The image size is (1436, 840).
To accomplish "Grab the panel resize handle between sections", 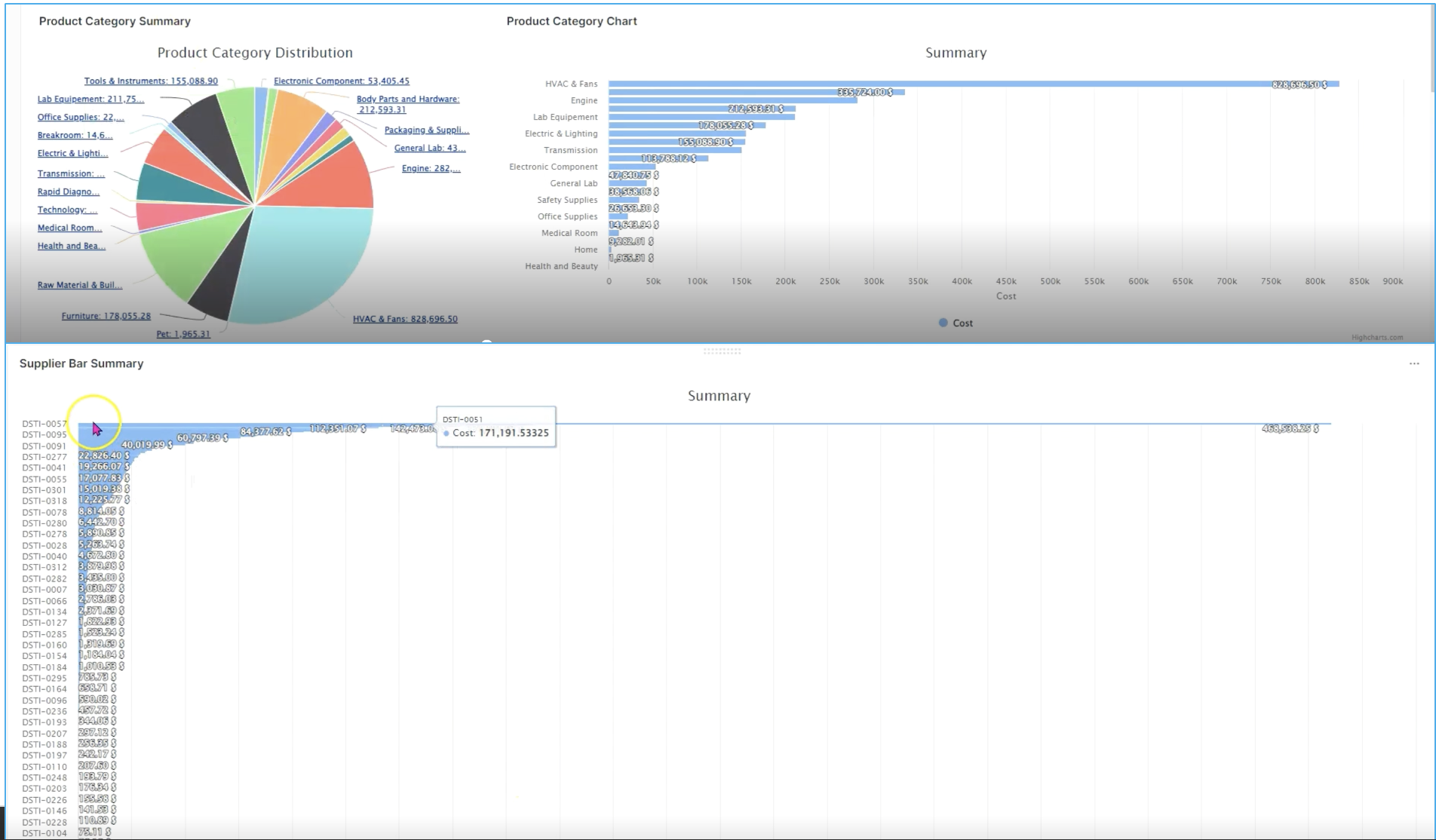I will [722, 351].
